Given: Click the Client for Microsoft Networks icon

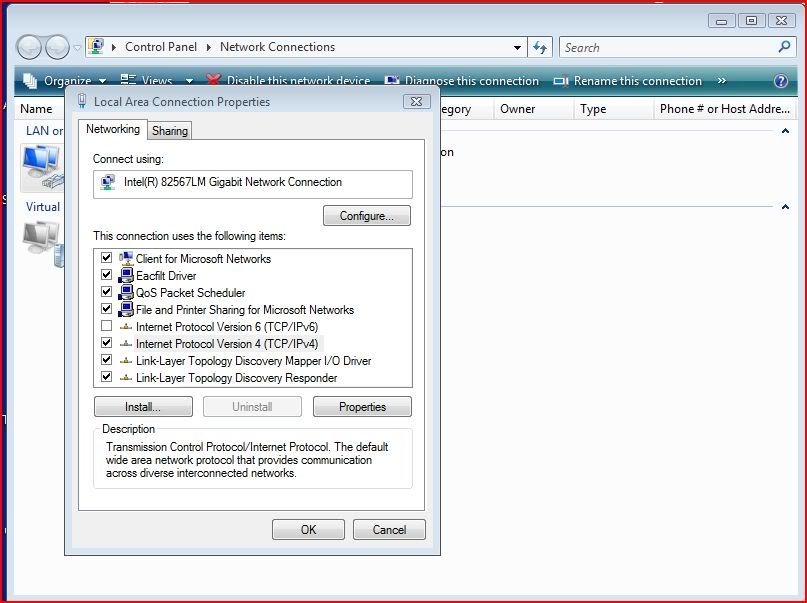Looking at the screenshot, I should 126,258.
